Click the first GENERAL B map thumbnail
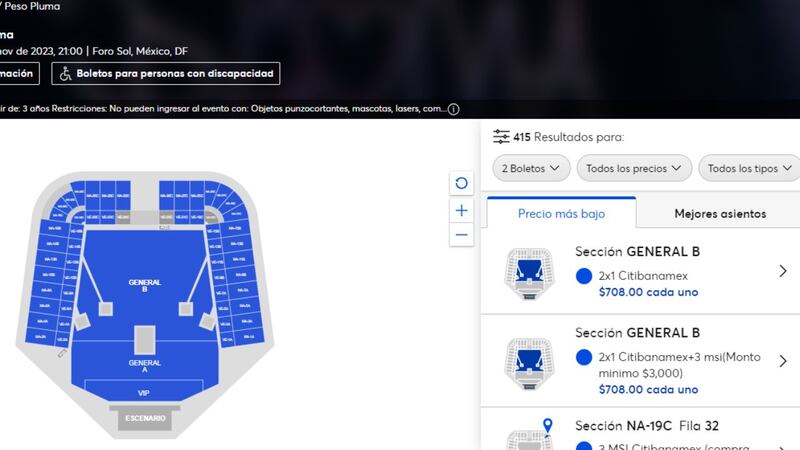Viewport: 800px width, 450px height. pyautogui.click(x=529, y=271)
